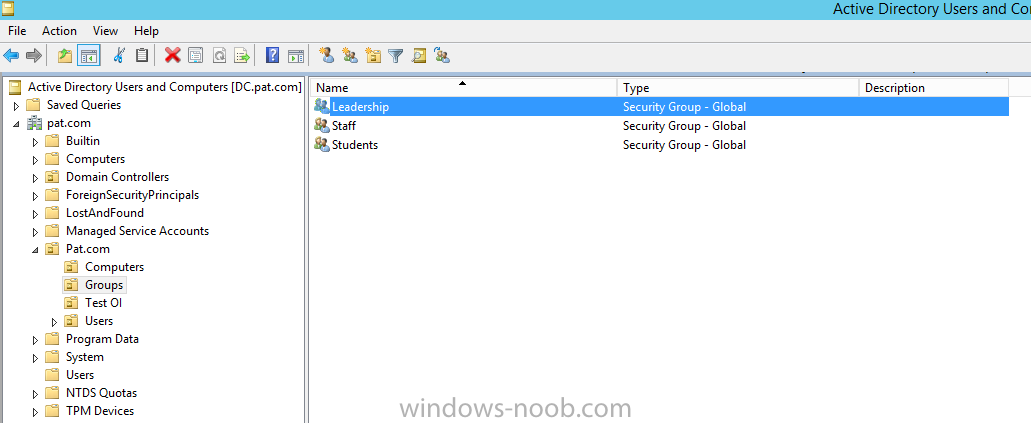The width and height of the screenshot is (1031, 423).
Task: Click the Find objects icon
Action: click(419, 56)
